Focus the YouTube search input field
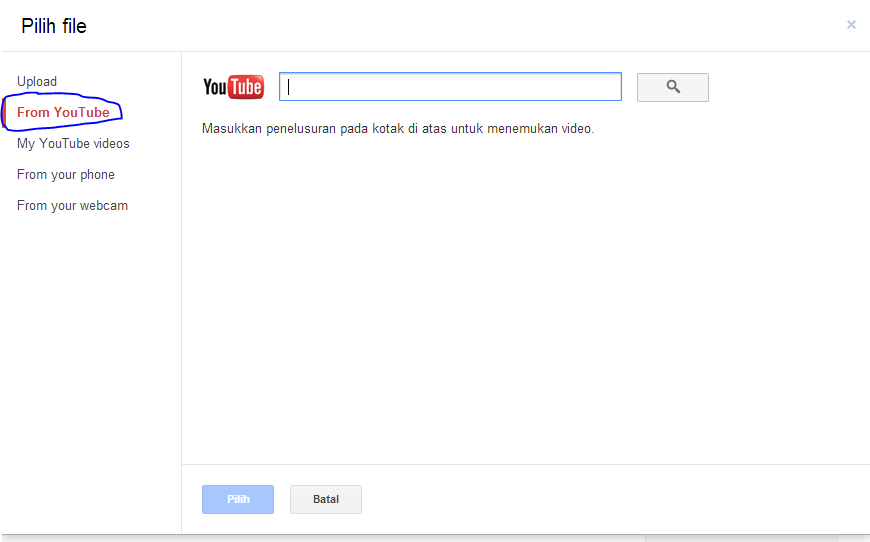 (x=450, y=87)
